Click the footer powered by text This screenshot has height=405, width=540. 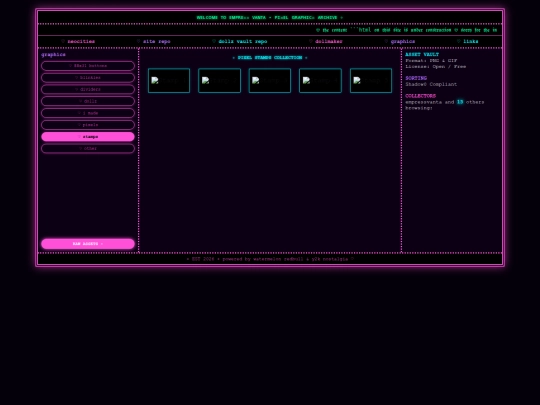pos(270,259)
